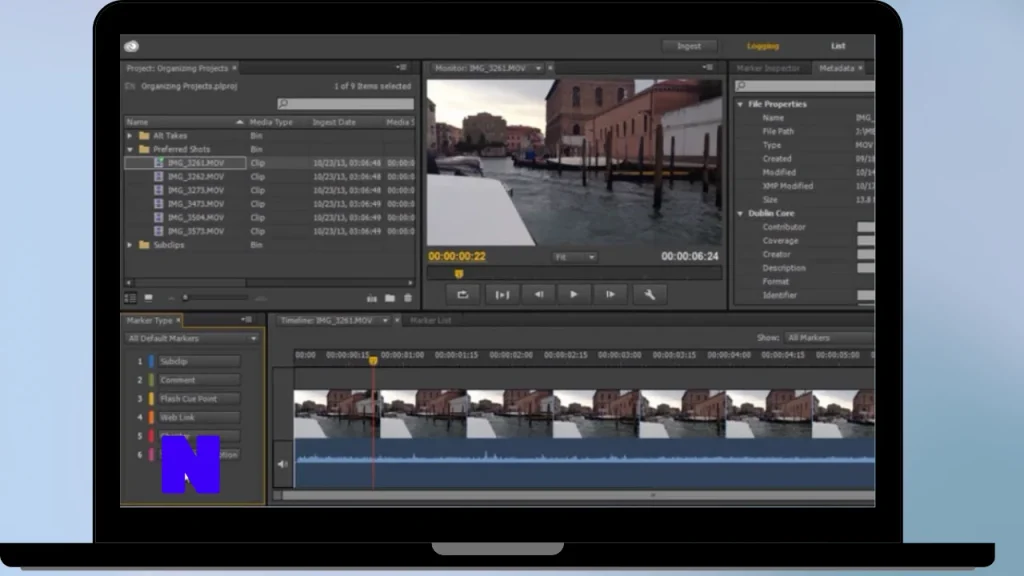Play the clip in the monitor
This screenshot has height=576, width=1024.
tap(573, 295)
